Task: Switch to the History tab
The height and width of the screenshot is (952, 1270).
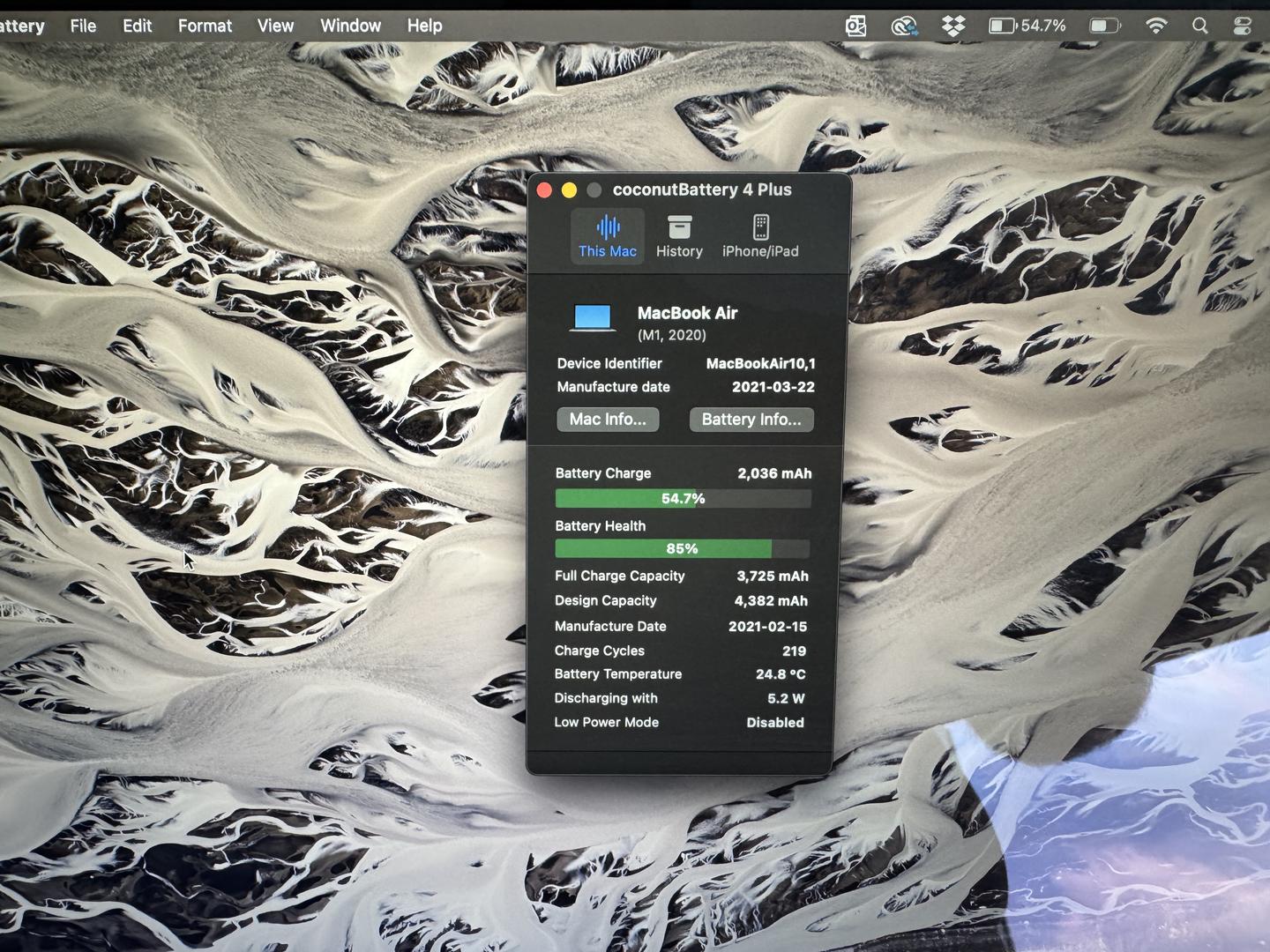Action: (x=679, y=236)
